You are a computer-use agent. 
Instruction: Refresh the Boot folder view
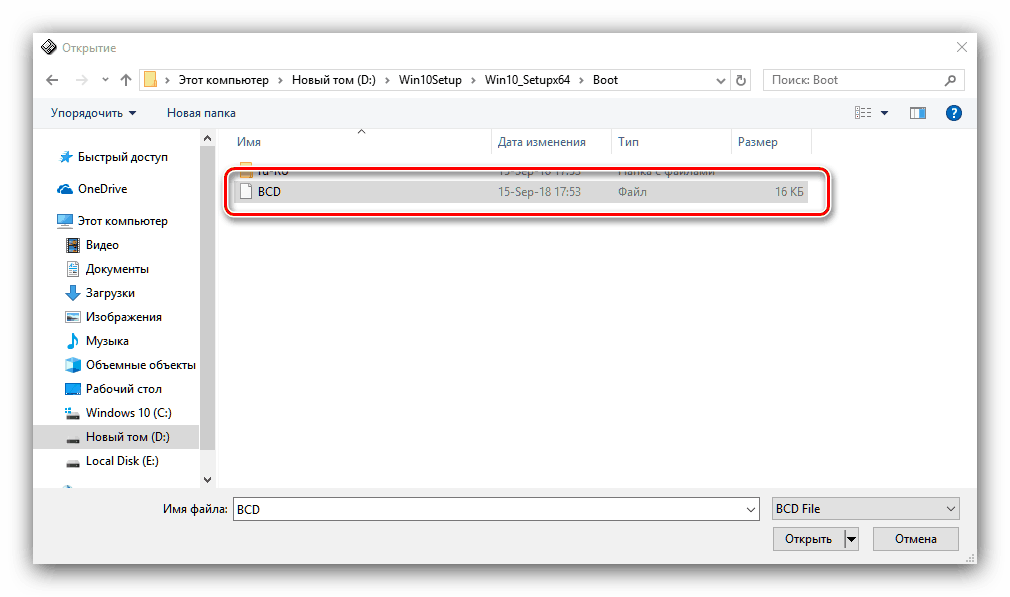pos(741,81)
